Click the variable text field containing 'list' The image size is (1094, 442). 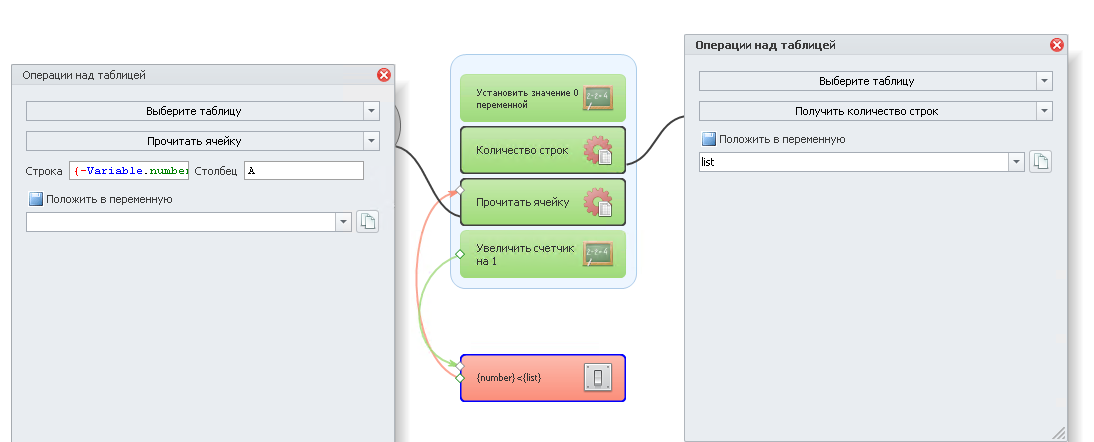pyautogui.click(x=853, y=162)
